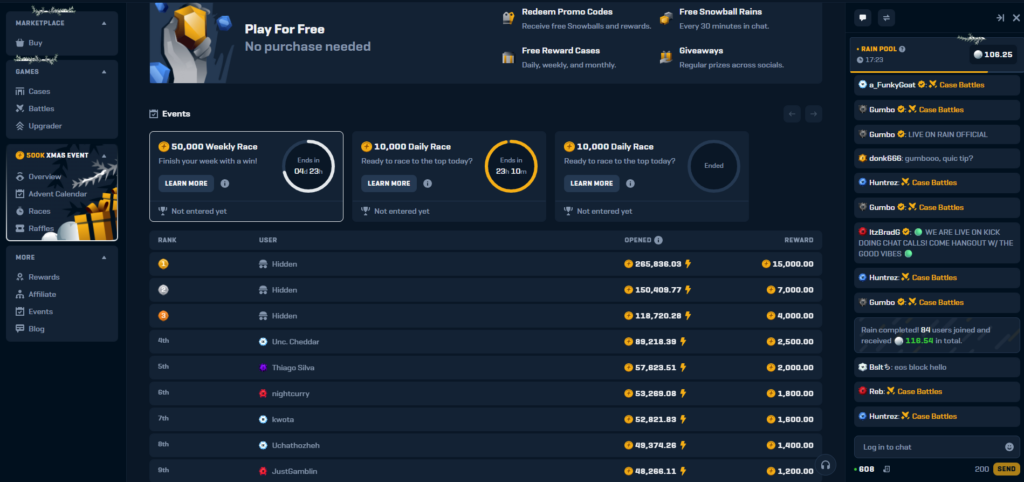Collapse the Marketplace sidebar section
Viewport: 1024px width, 482px height.
tap(104, 23)
